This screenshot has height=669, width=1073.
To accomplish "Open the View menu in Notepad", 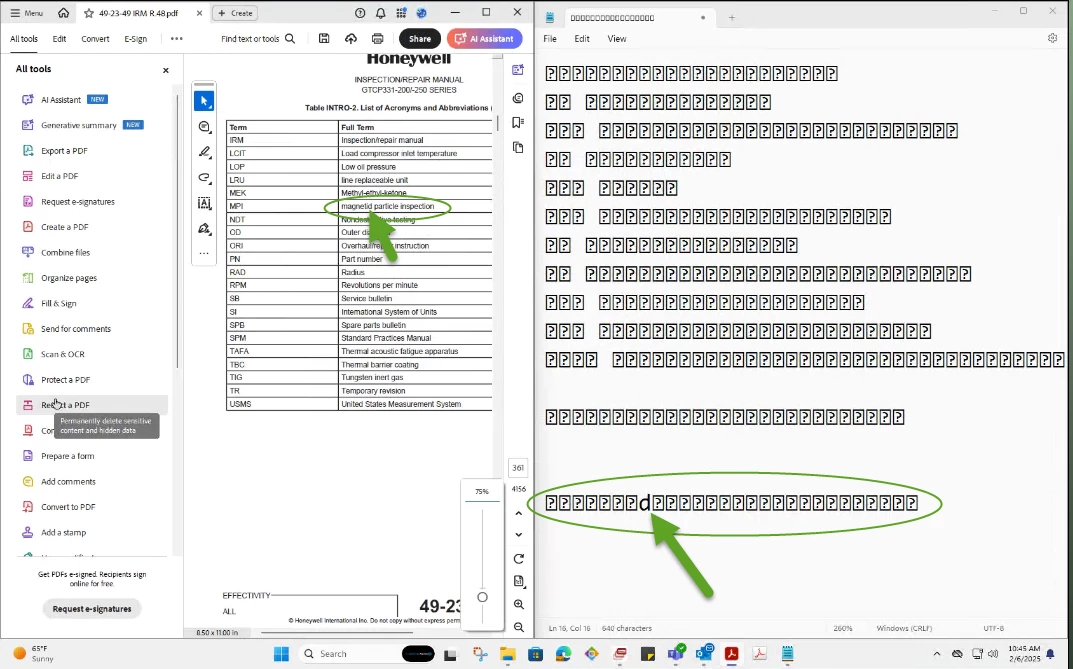I will [617, 39].
